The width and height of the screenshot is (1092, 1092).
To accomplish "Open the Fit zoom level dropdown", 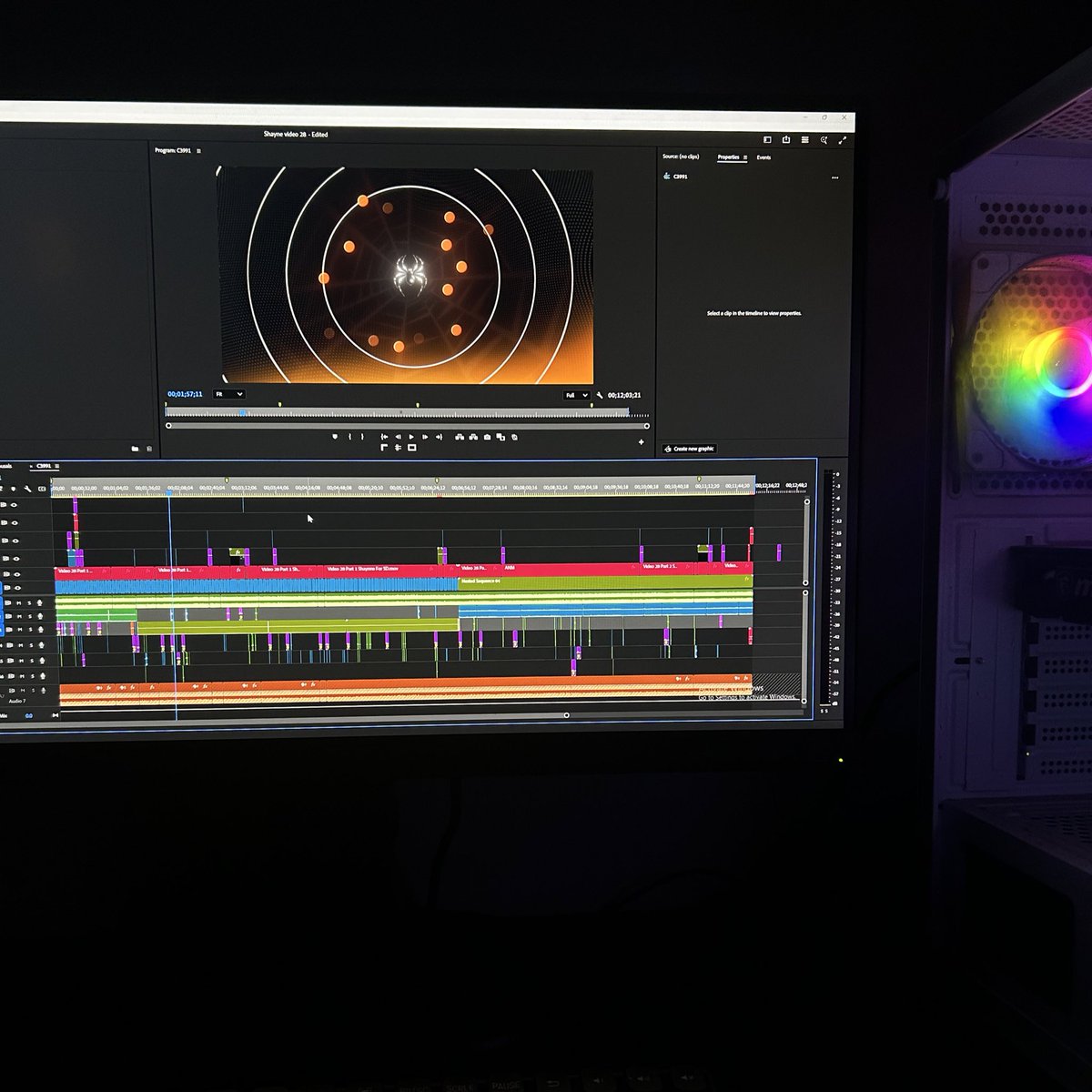I will point(228,394).
